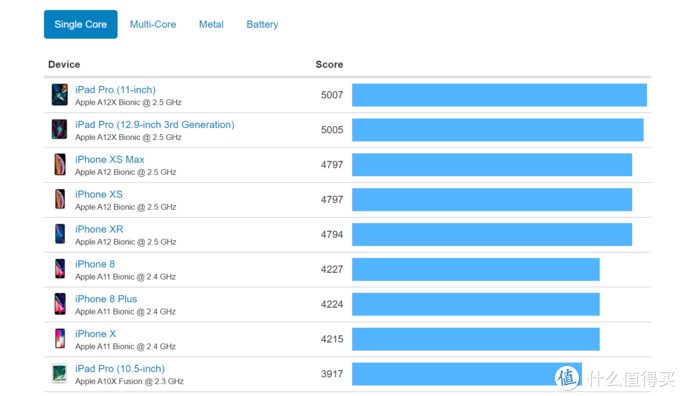
Task: Click the iPad Pro (11-inch) device thumbnail
Action: [60, 95]
